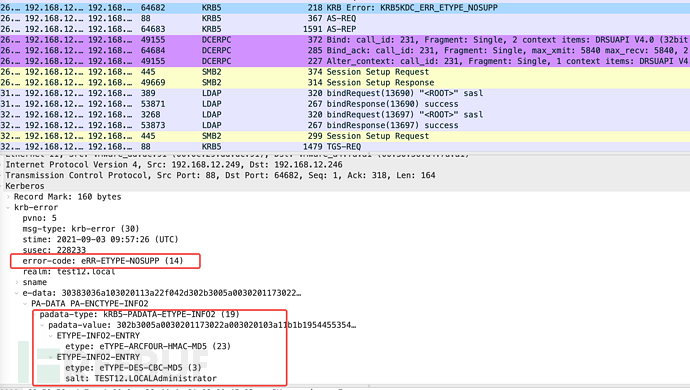Collapse the first ETYPE-INFO2-ENTRY node
The image size is (690, 390).
click(51, 336)
